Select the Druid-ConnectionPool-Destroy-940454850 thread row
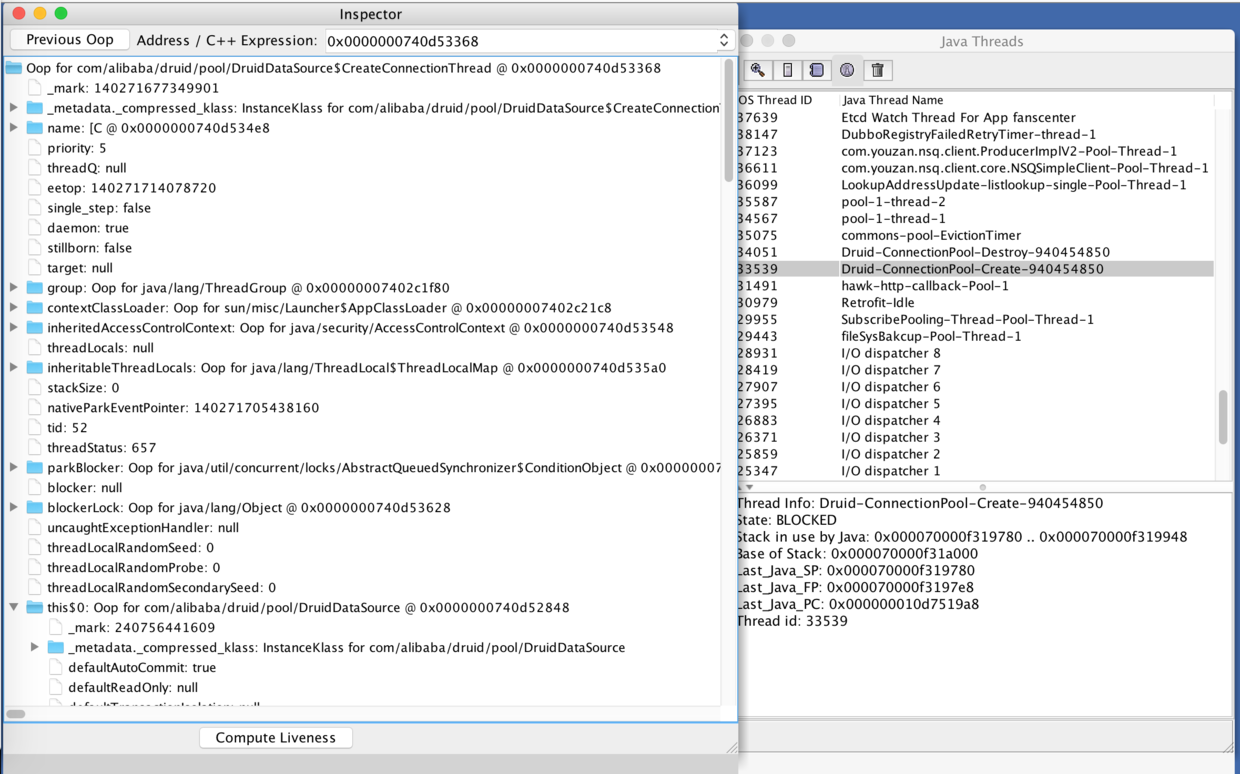The width and height of the screenshot is (1240, 774). coord(975,252)
